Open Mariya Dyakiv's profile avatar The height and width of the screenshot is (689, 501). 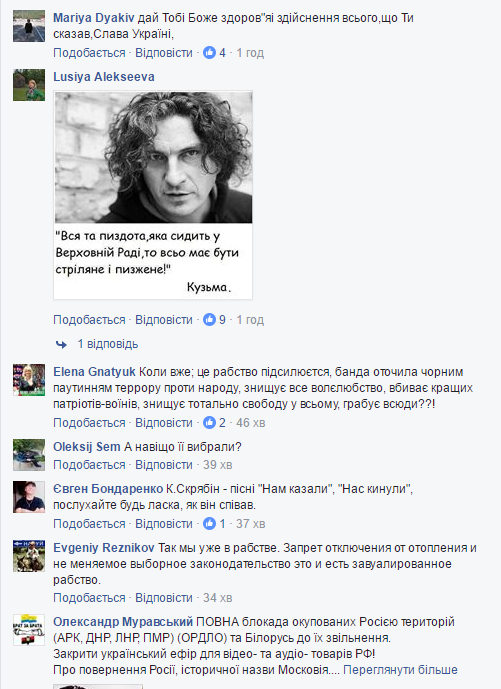pyautogui.click(x=29, y=26)
